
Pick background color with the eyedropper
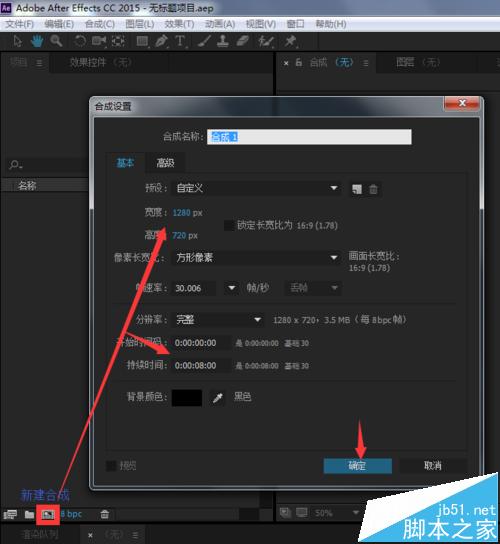[218, 398]
